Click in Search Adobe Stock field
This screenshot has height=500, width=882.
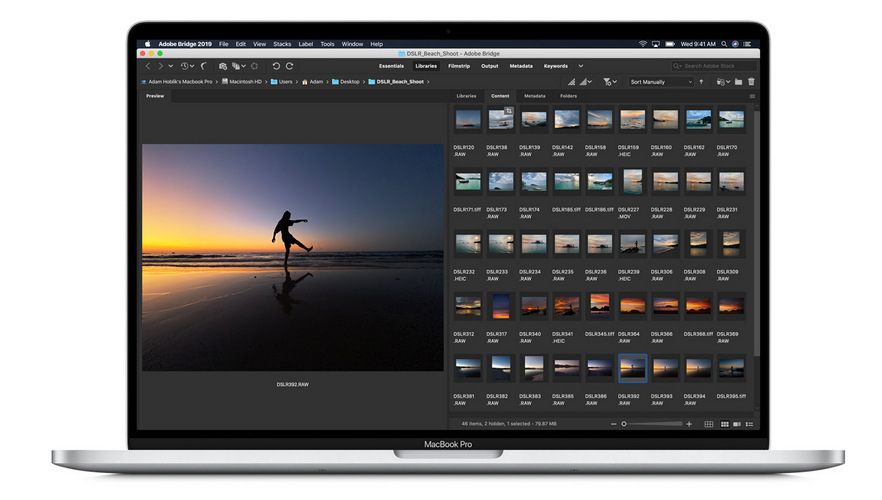pyautogui.click(x=713, y=66)
